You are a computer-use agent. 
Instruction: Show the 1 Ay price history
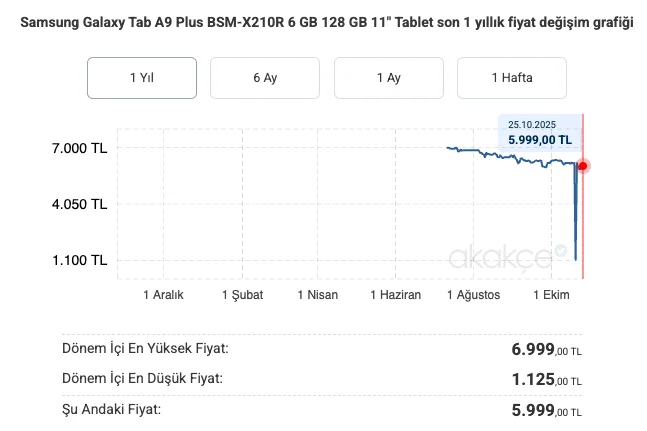(388, 78)
